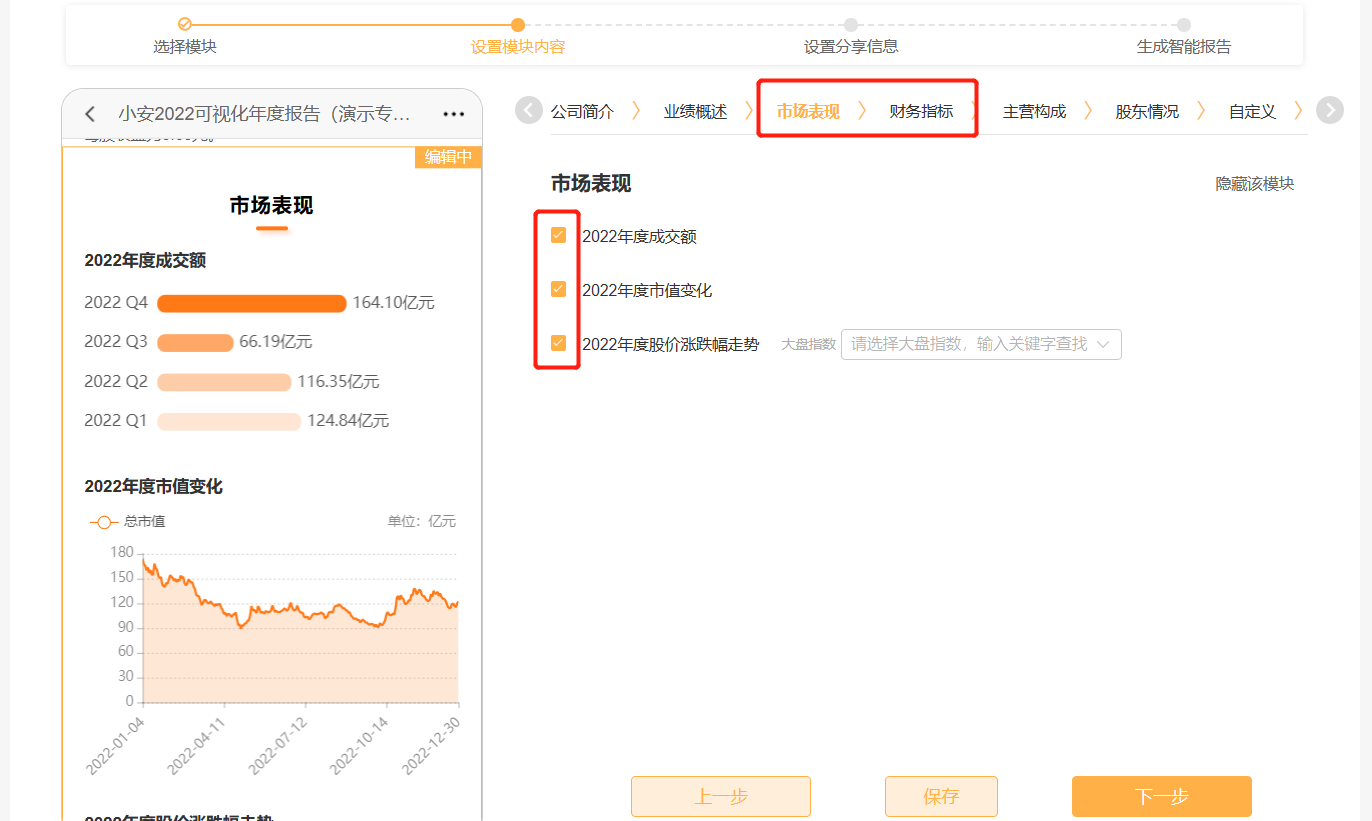Click the 设置分享信息 step label
Viewport: 1372px width, 821px height.
click(x=851, y=46)
